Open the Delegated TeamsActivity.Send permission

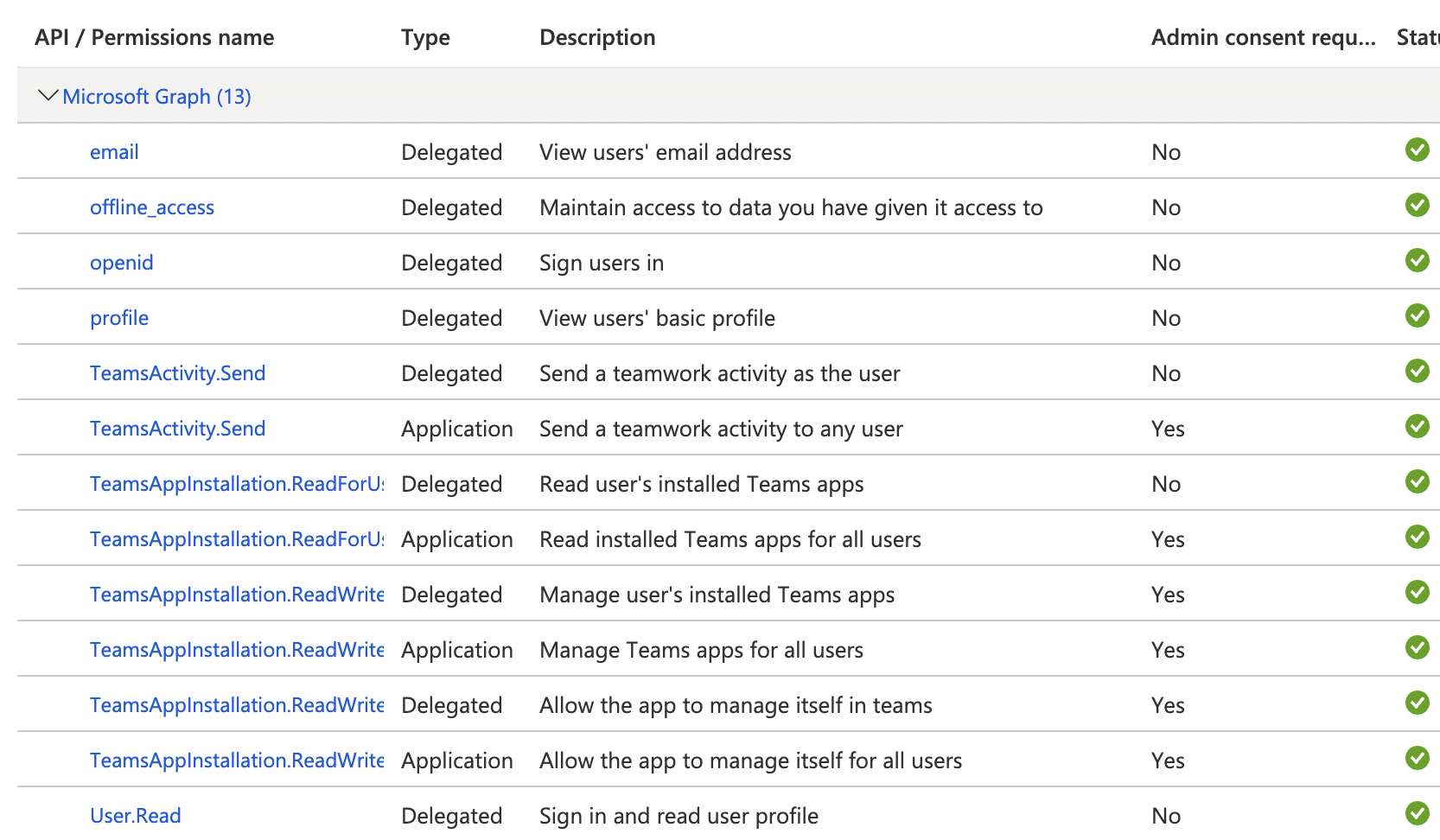[177, 373]
